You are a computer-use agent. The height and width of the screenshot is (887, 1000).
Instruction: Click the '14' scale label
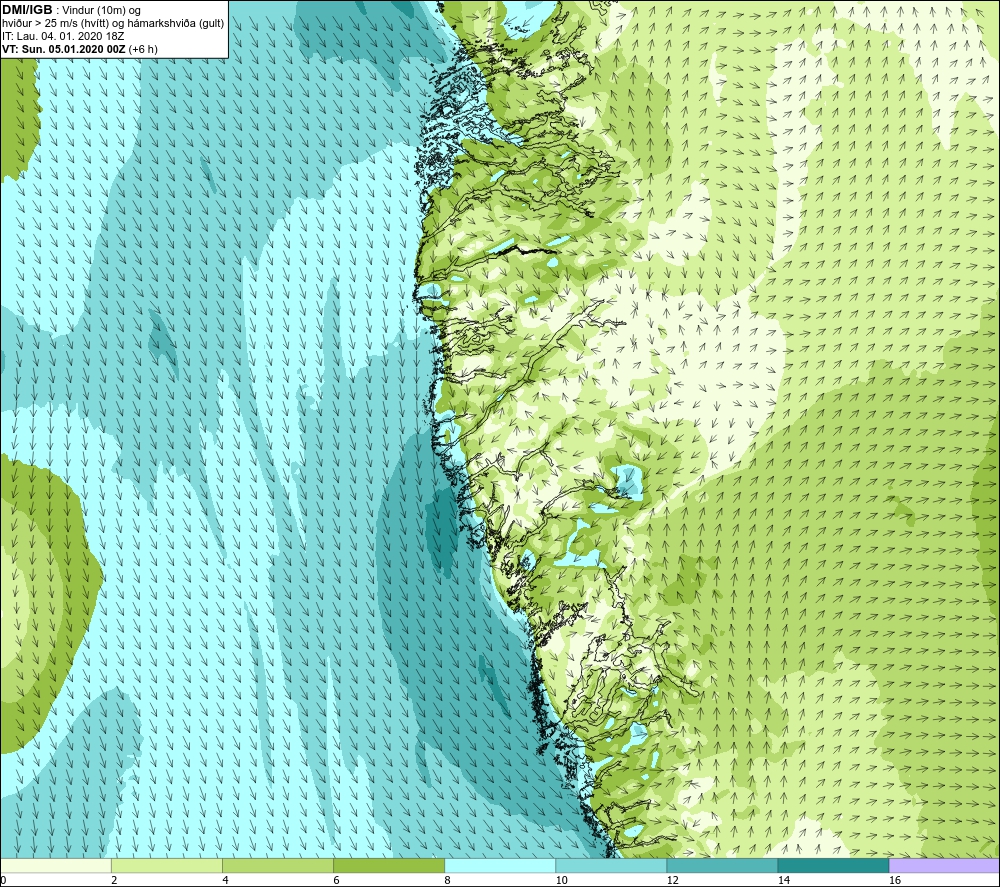[x=783, y=880]
